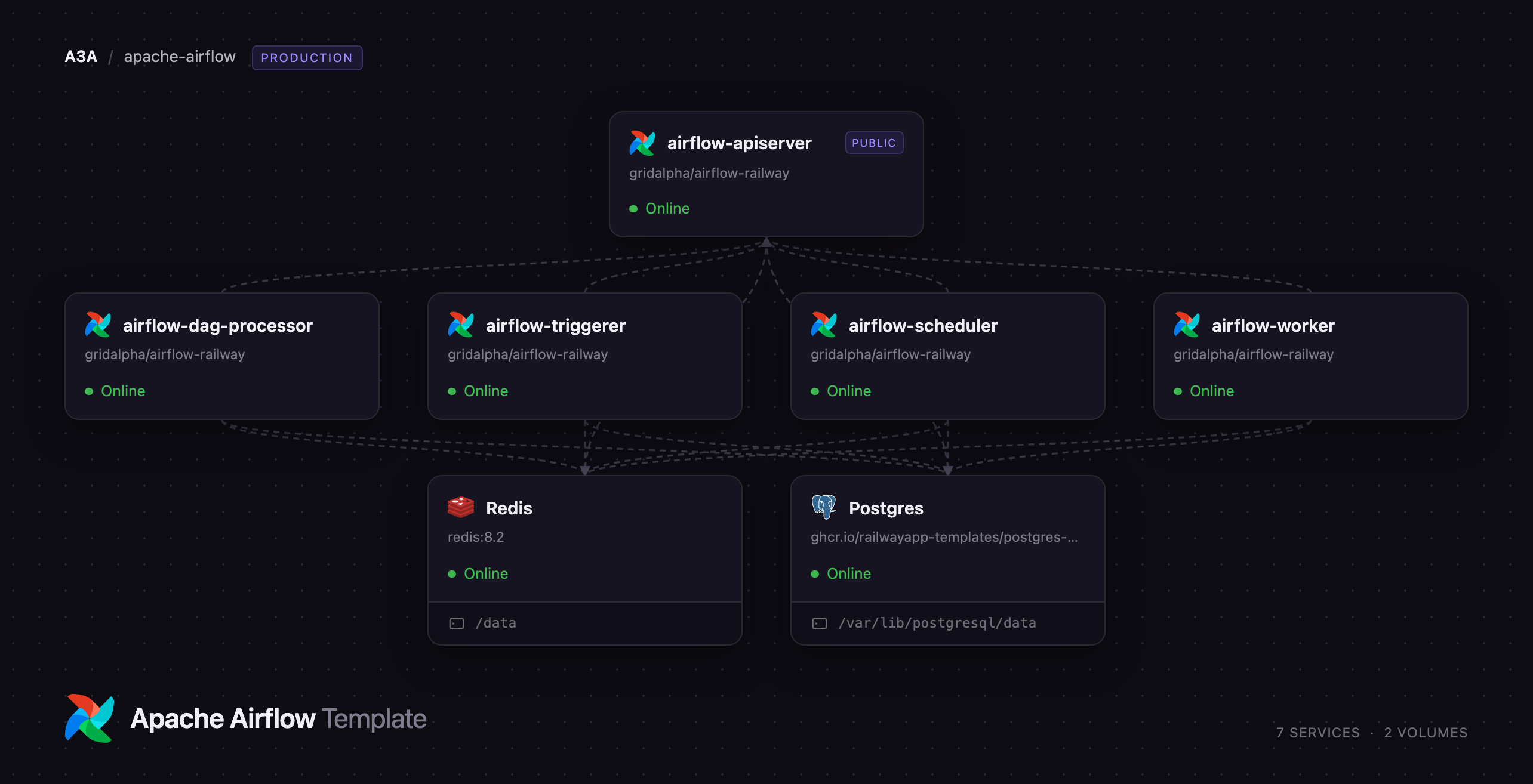
Task: Select the airflow-triggerer service title
Action: point(555,326)
